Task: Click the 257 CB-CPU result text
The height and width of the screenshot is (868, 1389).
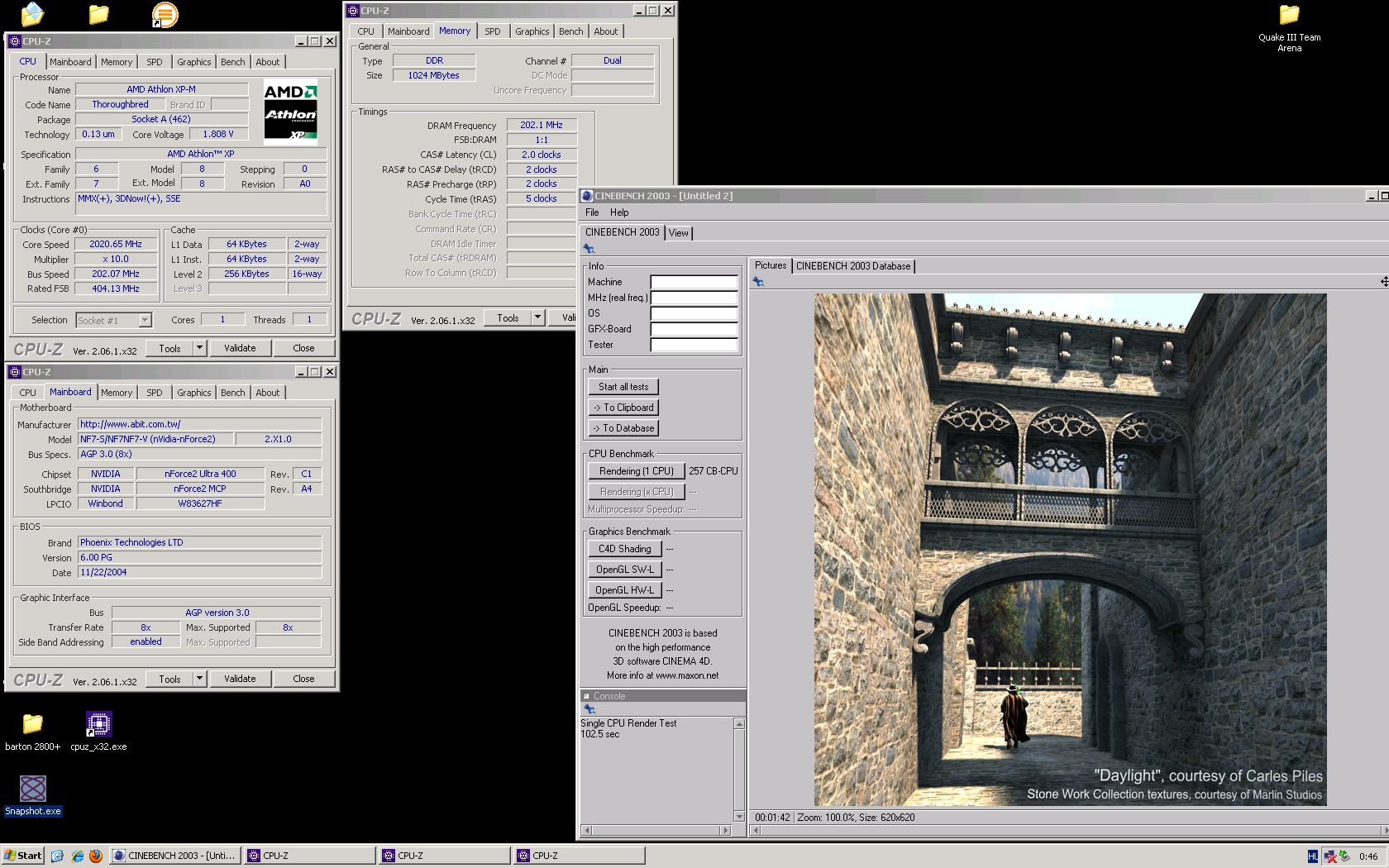Action: (x=714, y=471)
